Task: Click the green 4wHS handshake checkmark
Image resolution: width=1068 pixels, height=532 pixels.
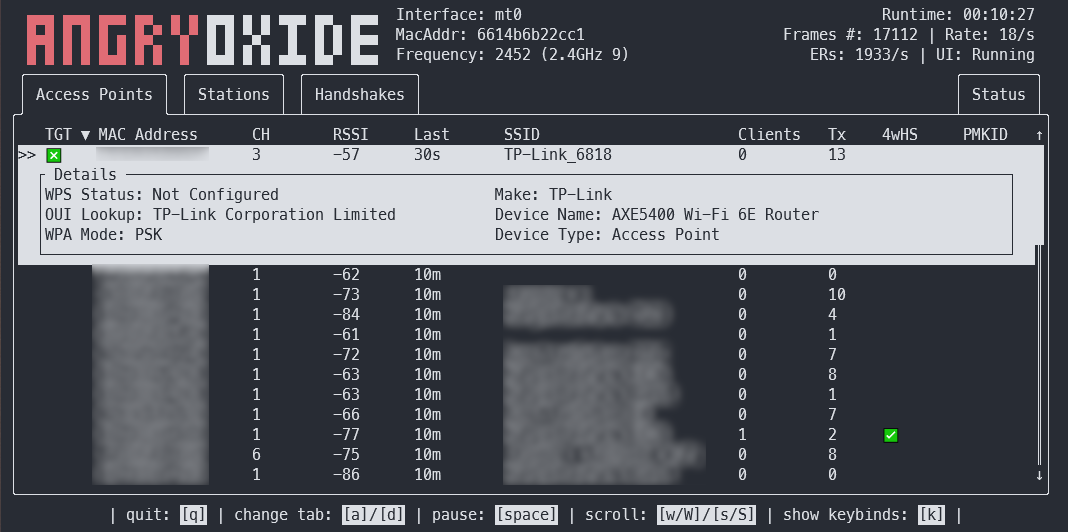Action: [x=890, y=435]
